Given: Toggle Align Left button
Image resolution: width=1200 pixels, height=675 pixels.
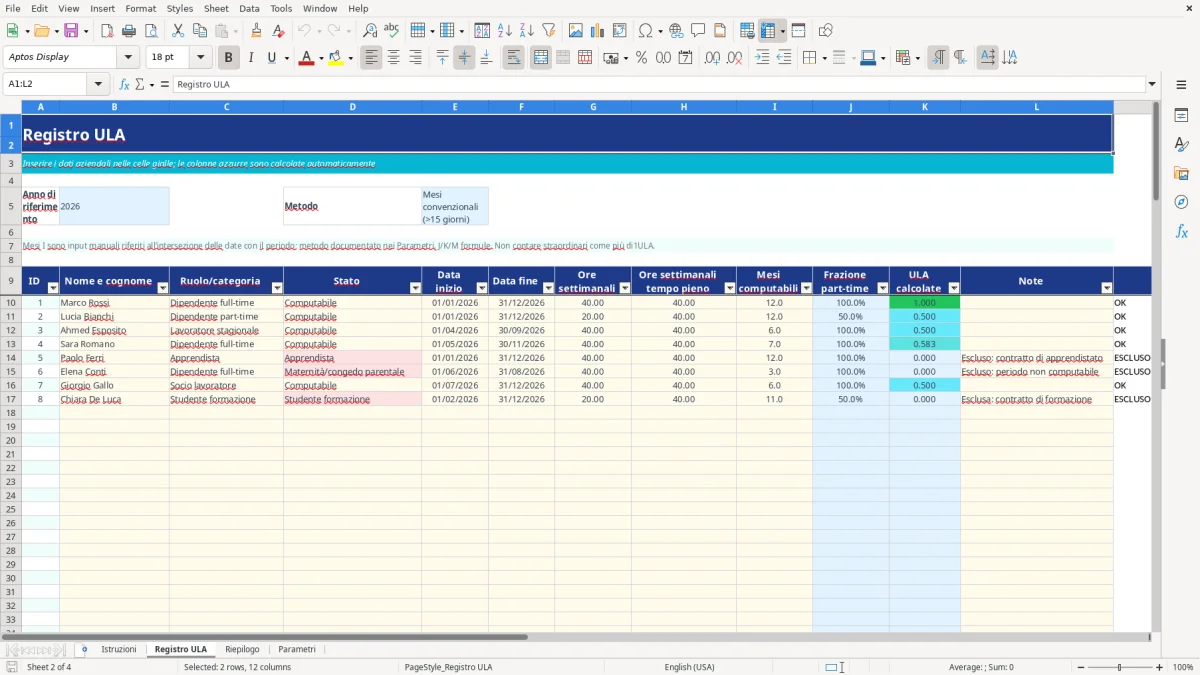Looking at the screenshot, I should (x=372, y=58).
